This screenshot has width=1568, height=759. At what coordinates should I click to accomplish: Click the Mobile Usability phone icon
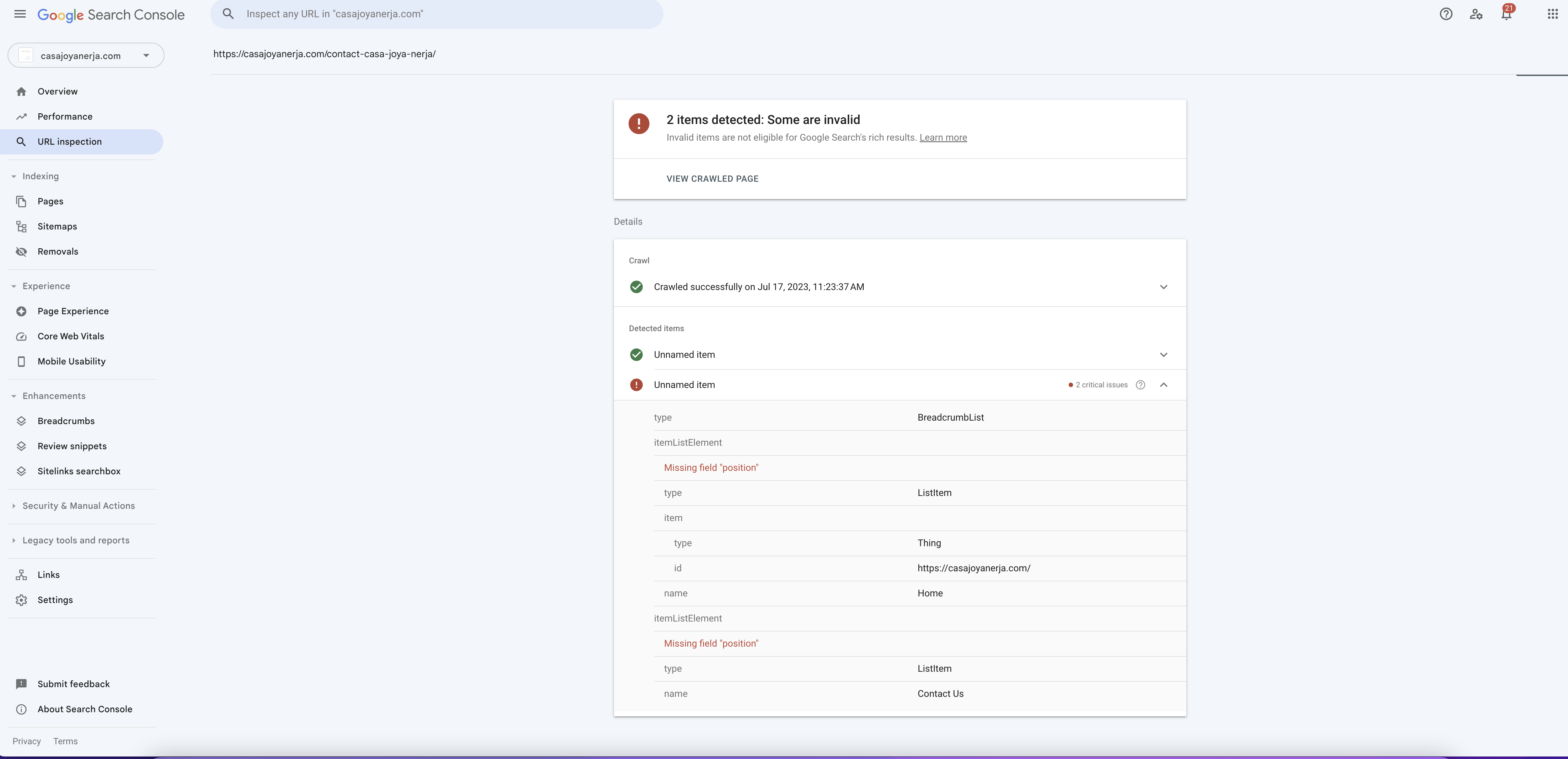21,362
